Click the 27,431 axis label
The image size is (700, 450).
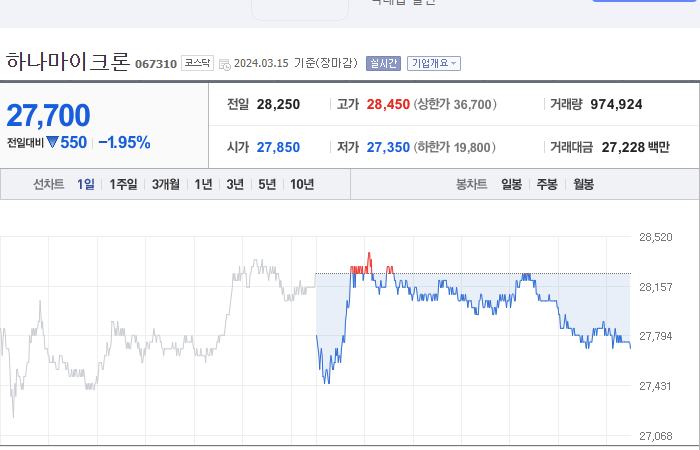tap(655, 386)
